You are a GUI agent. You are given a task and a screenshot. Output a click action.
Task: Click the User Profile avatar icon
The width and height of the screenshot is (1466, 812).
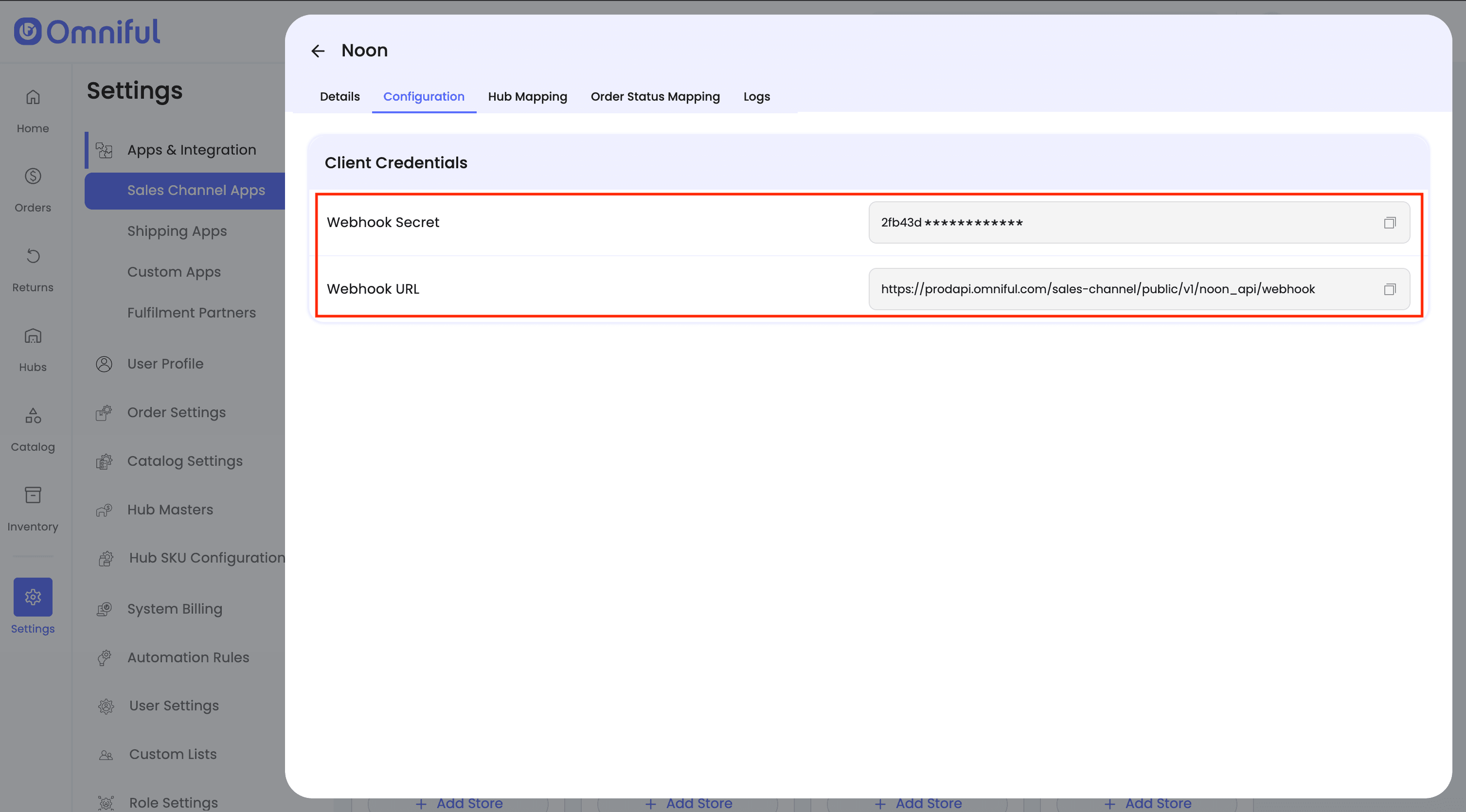pos(104,364)
